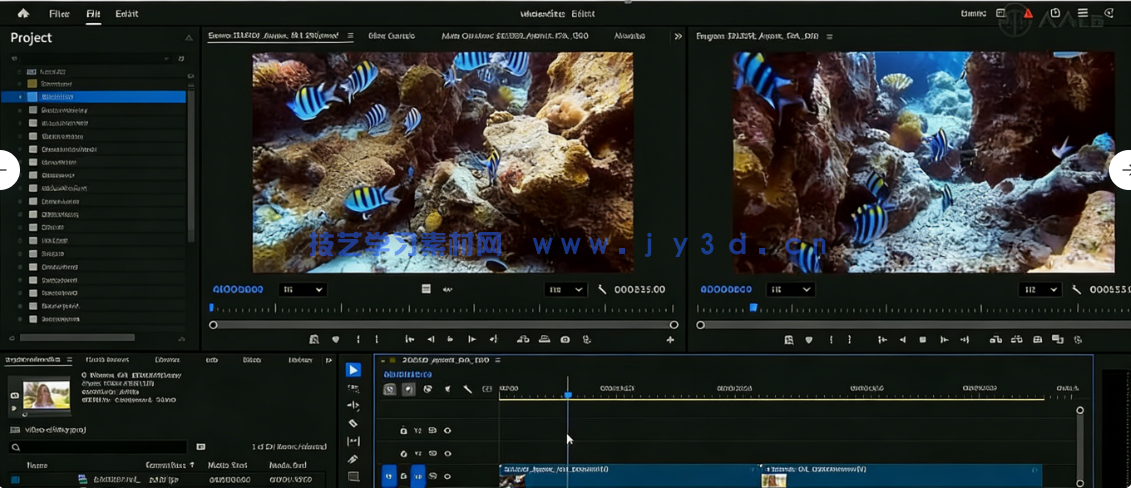Viewport: 1131px width, 488px height.
Task: Click the search field in lower-left panel
Action: coord(97,447)
